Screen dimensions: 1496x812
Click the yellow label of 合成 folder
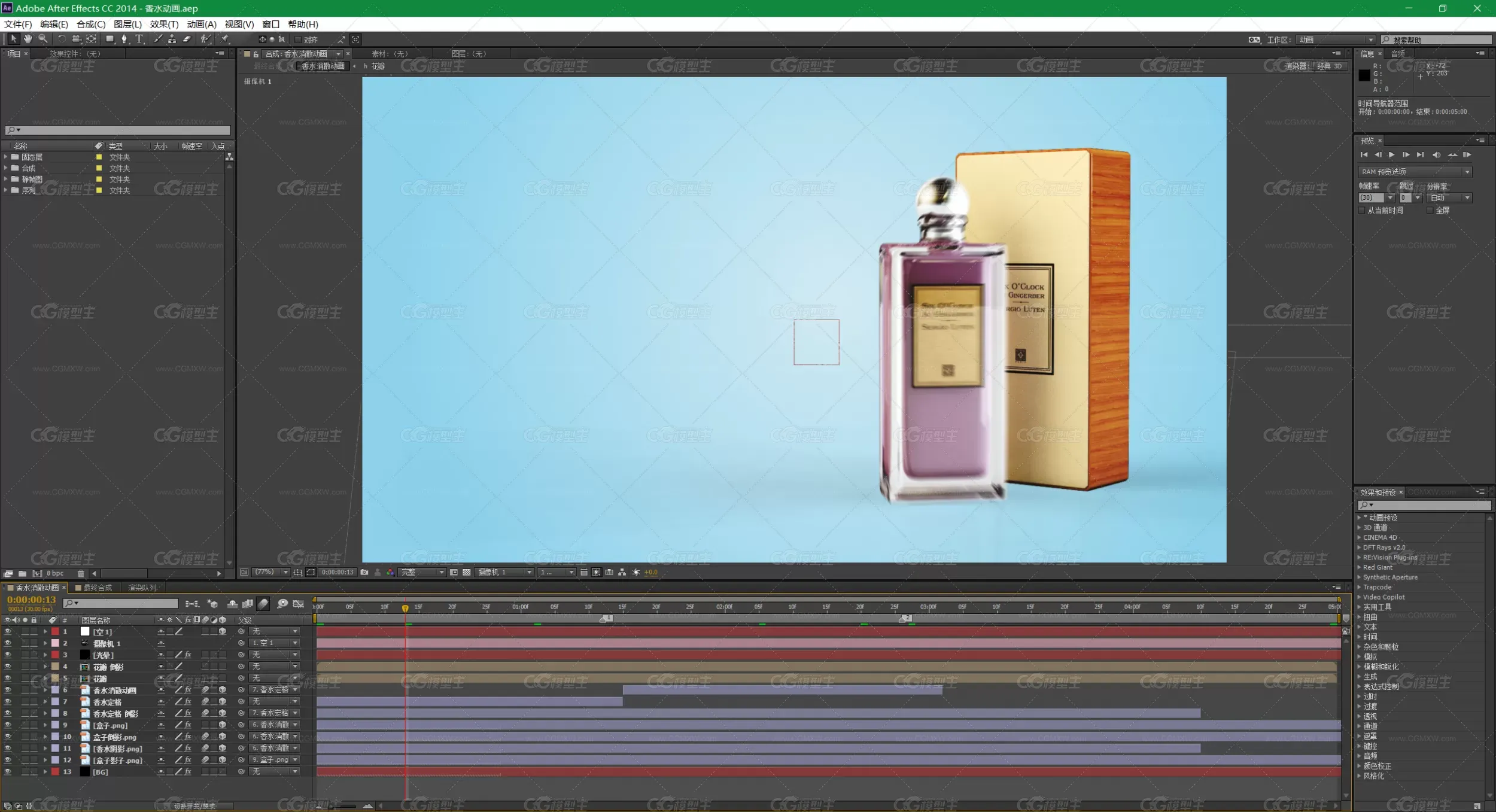click(x=99, y=168)
